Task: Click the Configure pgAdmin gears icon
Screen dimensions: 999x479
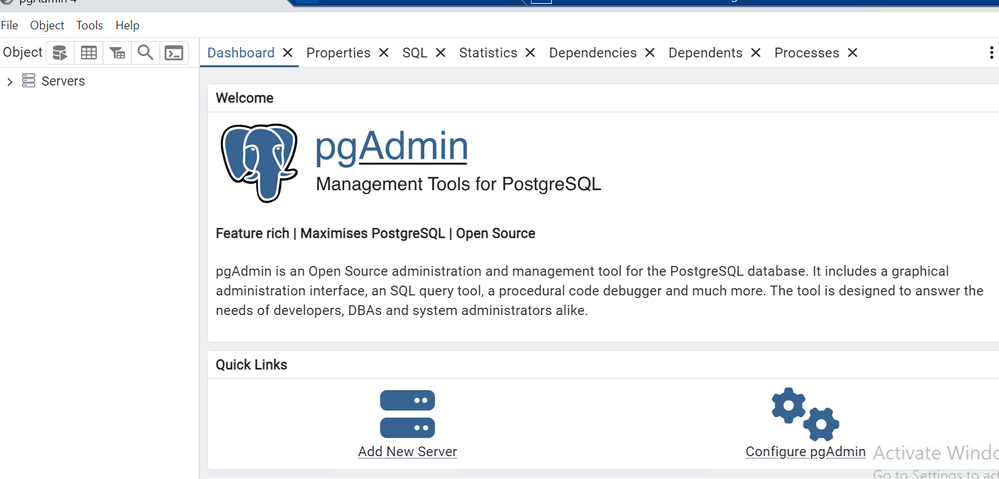Action: (805, 414)
